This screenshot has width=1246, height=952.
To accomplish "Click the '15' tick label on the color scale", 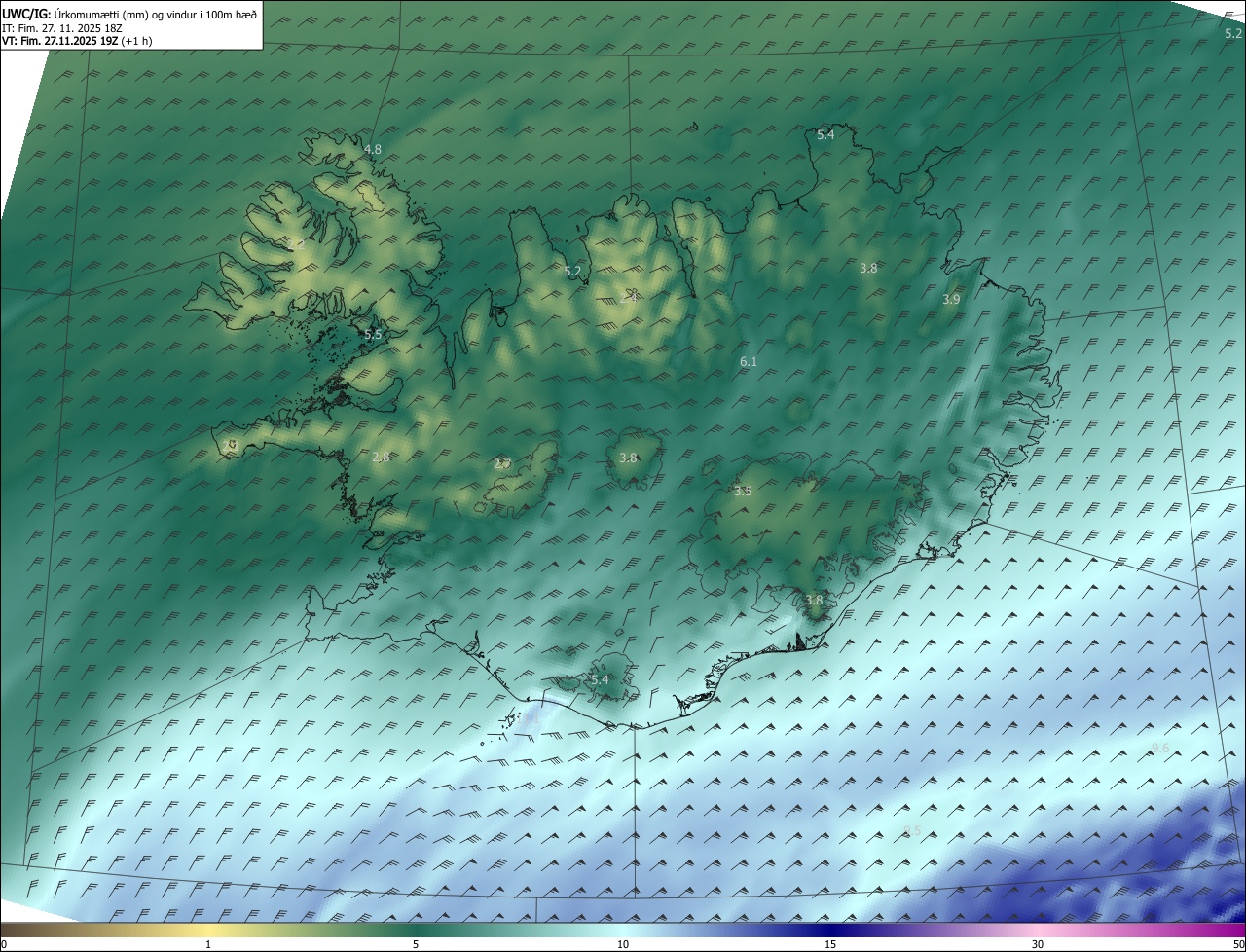I will [x=830, y=945].
